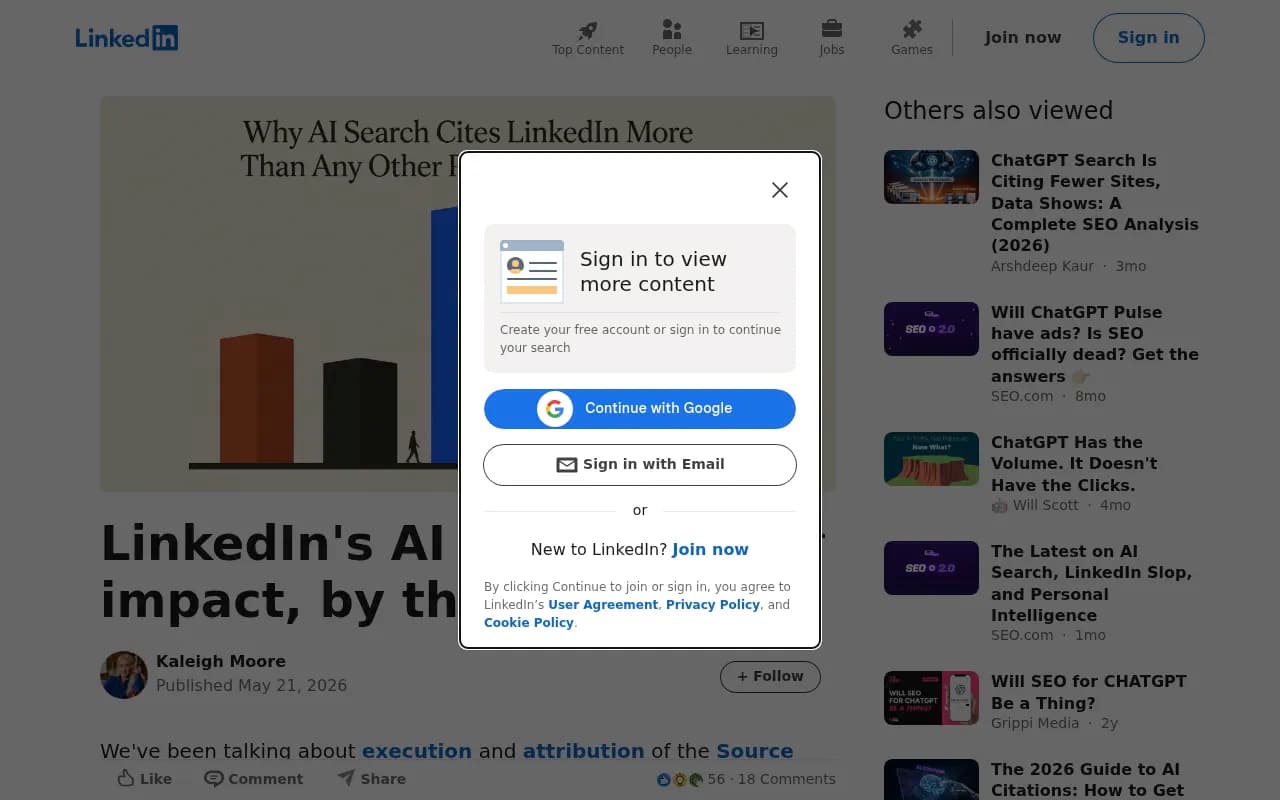Click the Google G logo icon
This screenshot has width=1280, height=800.
tap(555, 408)
